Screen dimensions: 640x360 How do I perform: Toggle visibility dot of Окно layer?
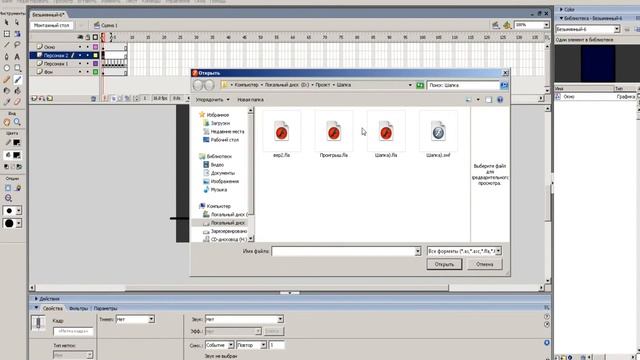(80, 47)
